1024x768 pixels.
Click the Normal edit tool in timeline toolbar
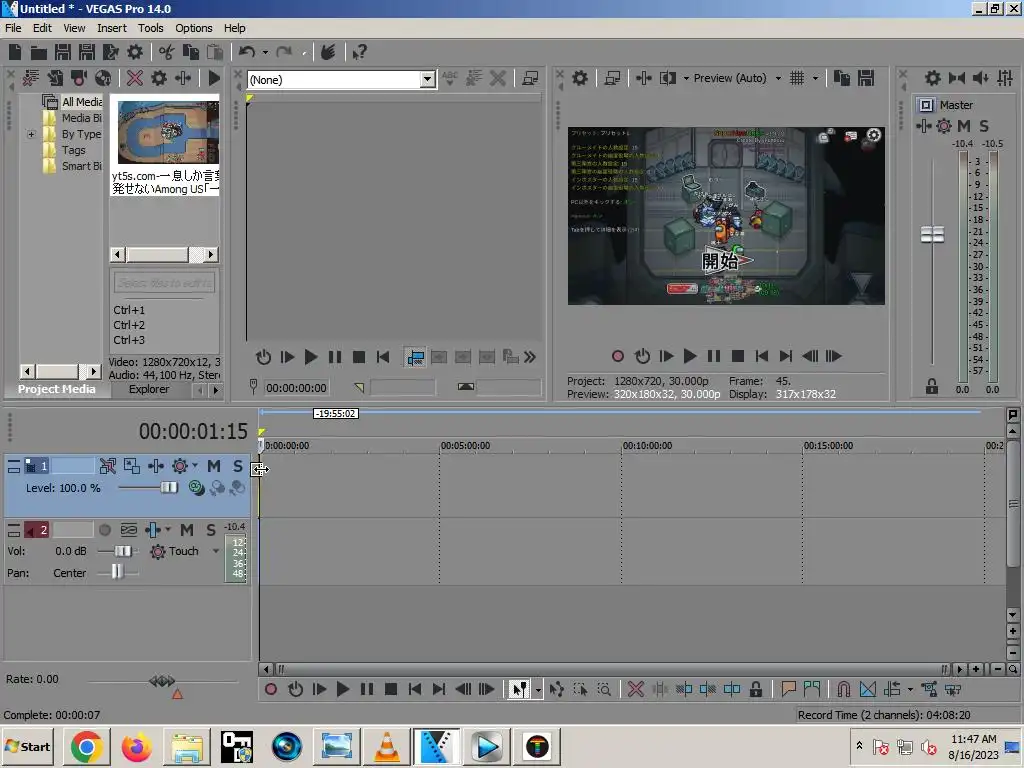519,689
